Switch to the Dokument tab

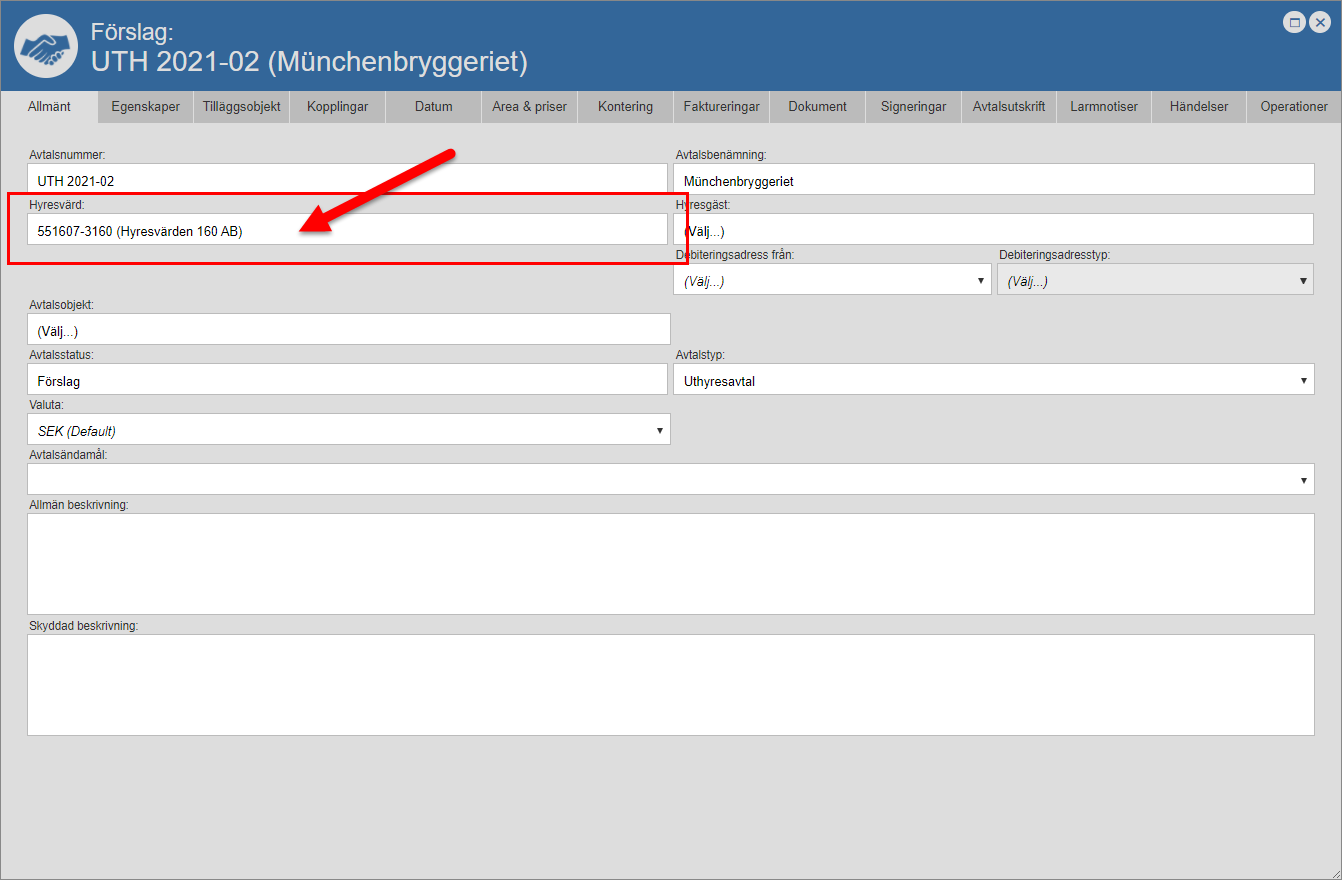click(817, 107)
